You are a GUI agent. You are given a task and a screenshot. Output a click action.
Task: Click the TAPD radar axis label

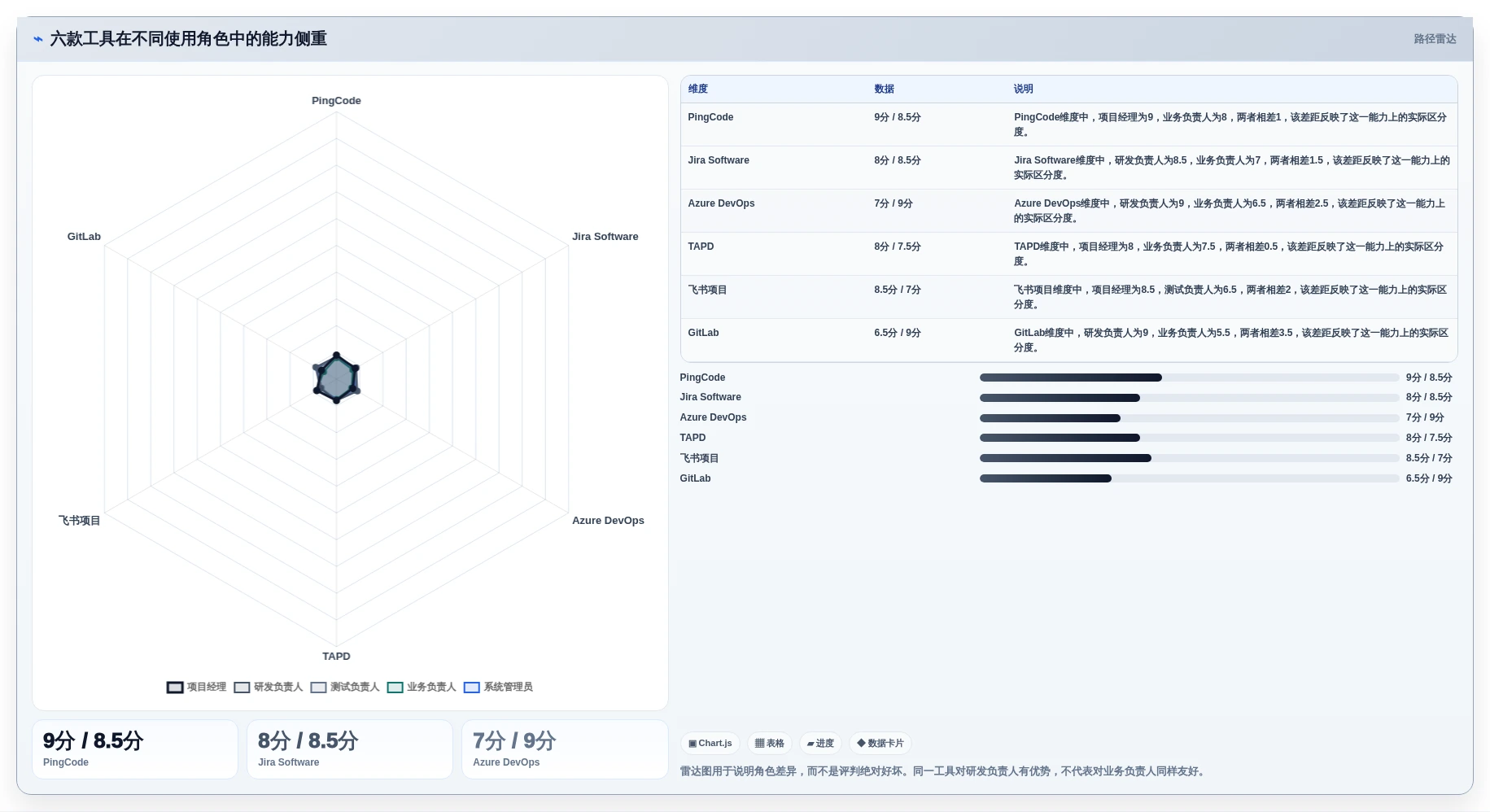coord(336,657)
